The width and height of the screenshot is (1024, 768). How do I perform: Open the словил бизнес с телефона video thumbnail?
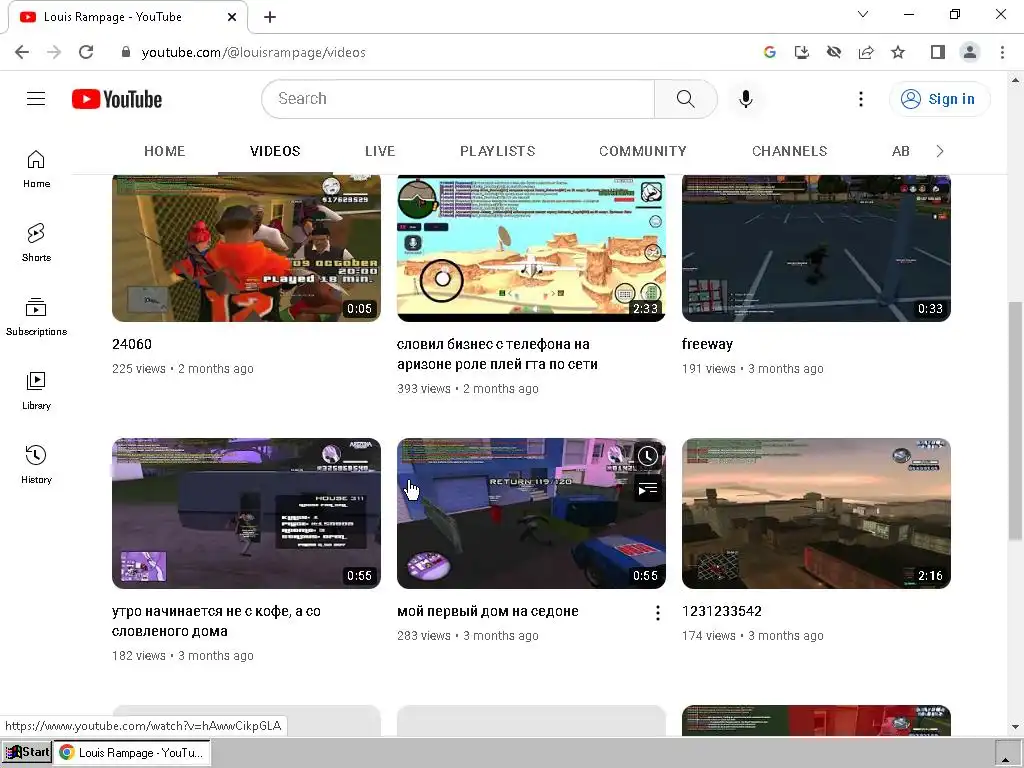pos(531,248)
